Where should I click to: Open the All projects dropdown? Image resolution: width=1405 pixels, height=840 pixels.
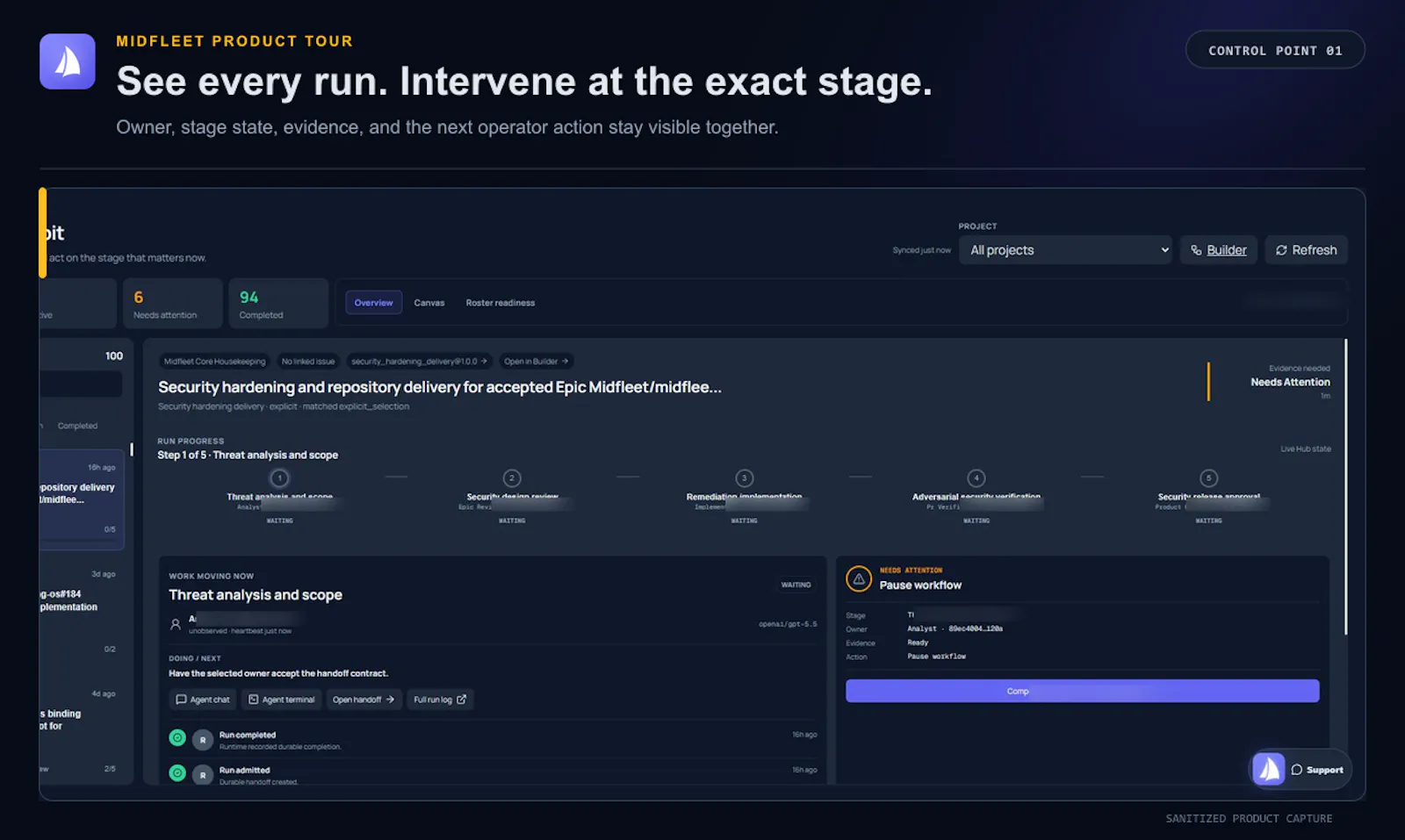pos(1065,250)
